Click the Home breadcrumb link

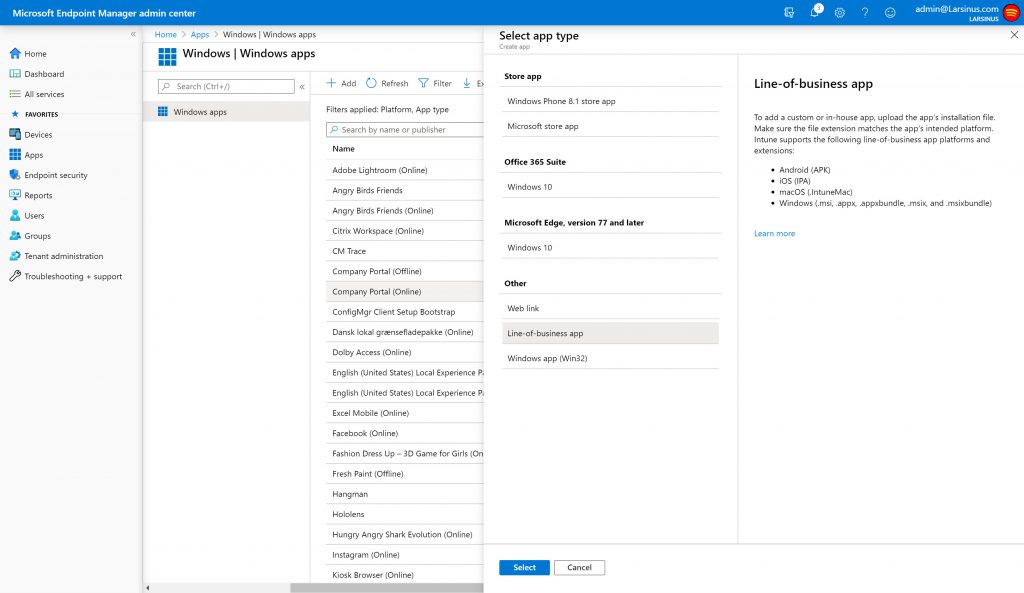point(166,35)
